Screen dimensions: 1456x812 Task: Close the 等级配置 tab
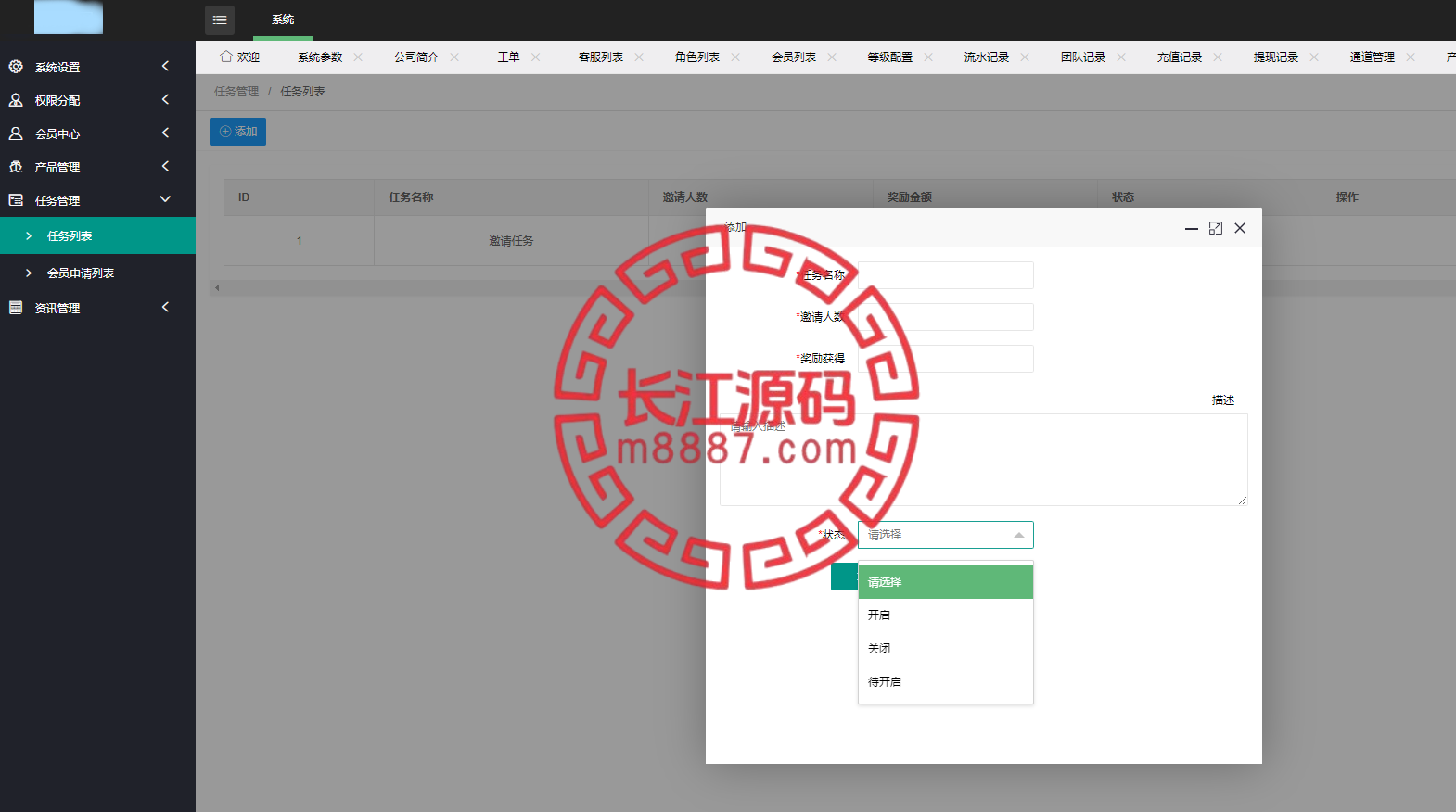pyautogui.click(x=928, y=57)
